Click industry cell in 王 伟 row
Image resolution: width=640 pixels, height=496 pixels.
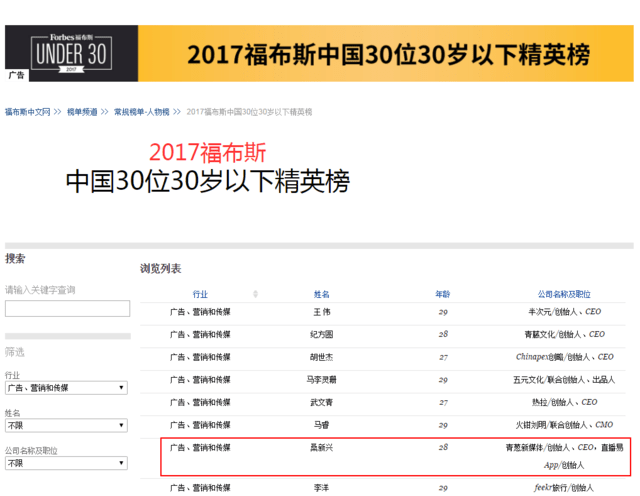200,312
